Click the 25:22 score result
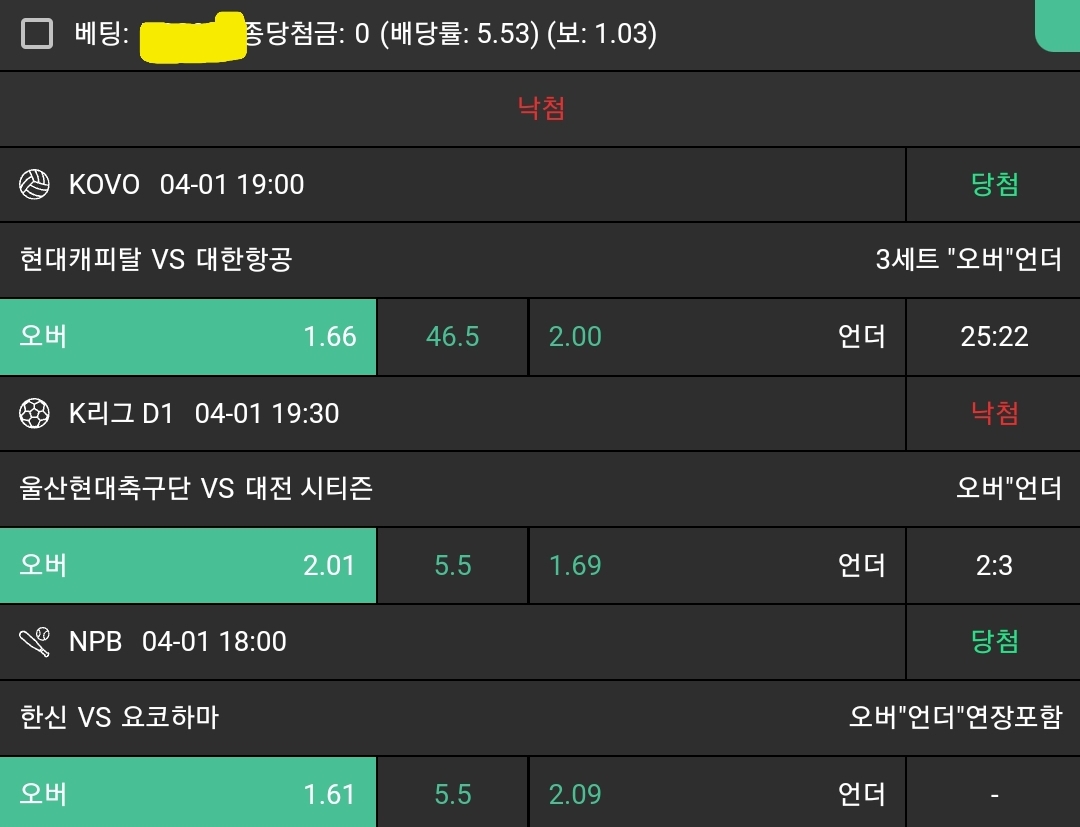This screenshot has width=1080, height=827. [994, 337]
